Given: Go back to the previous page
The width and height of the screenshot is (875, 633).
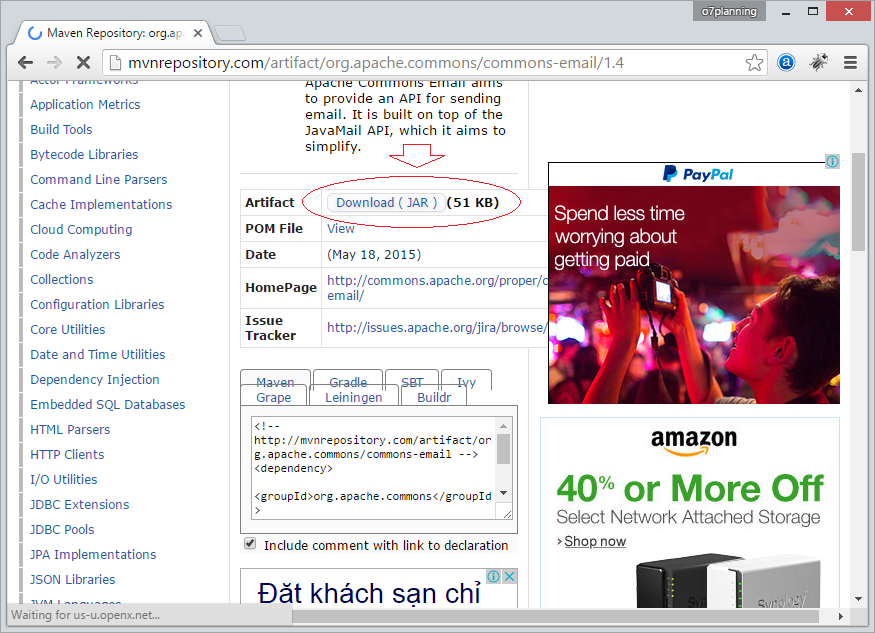Looking at the screenshot, I should 26,63.
